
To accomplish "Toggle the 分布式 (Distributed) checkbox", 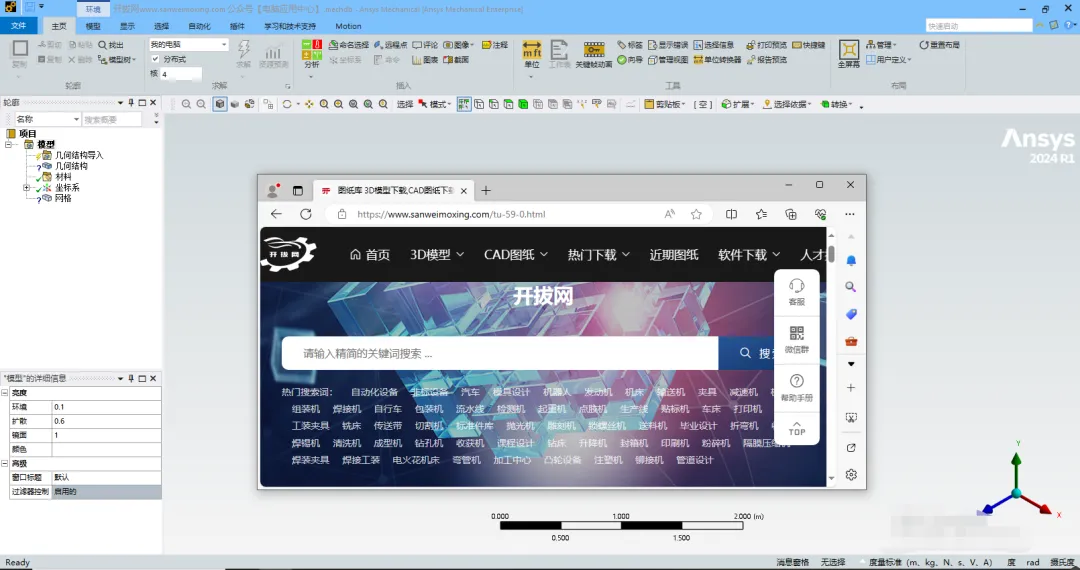I will click(x=155, y=59).
